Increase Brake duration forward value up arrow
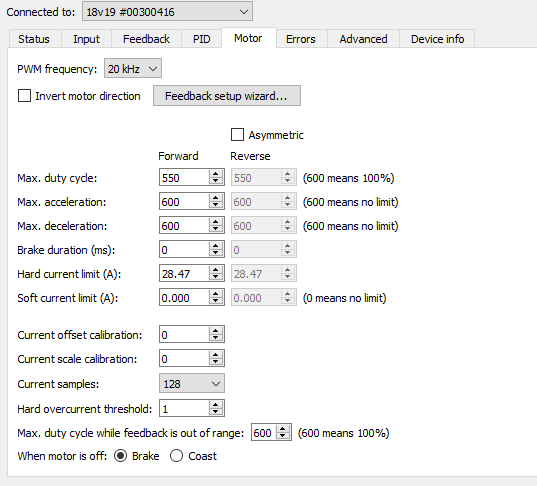Screen dimensions: 537x486 tap(215, 246)
